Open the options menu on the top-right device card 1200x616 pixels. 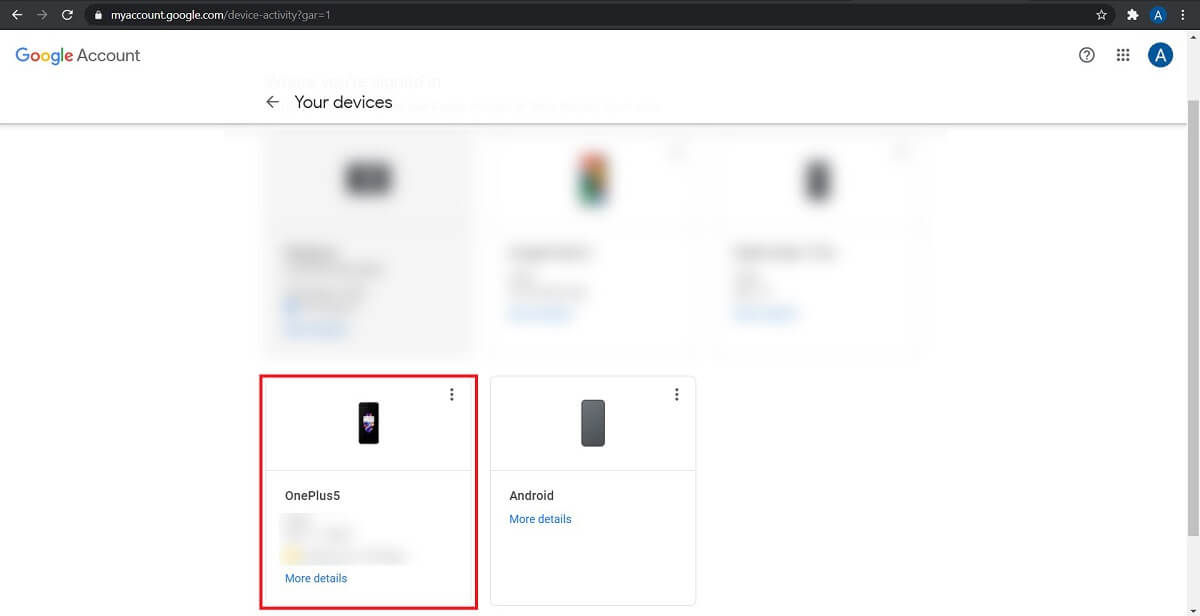pyautogui.click(x=901, y=151)
